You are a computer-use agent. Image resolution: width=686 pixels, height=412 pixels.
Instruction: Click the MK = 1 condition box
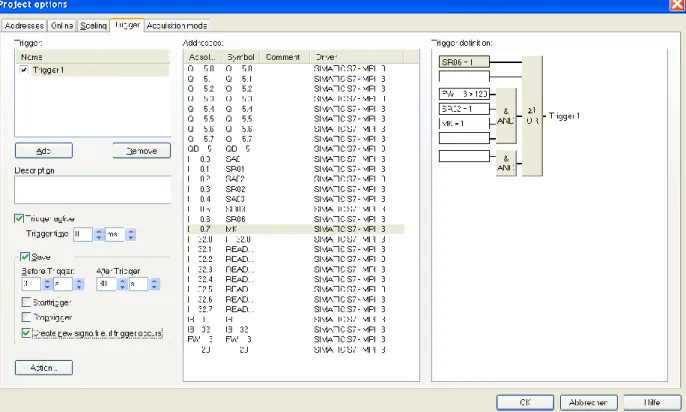click(464, 124)
